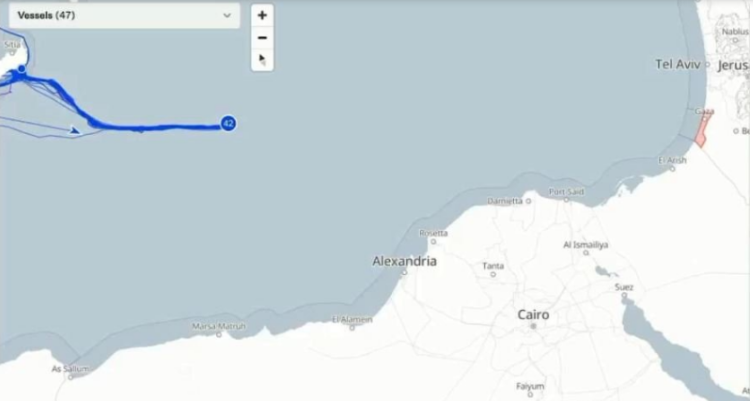
Task: Click the El Arish town label
Action: tap(672, 160)
